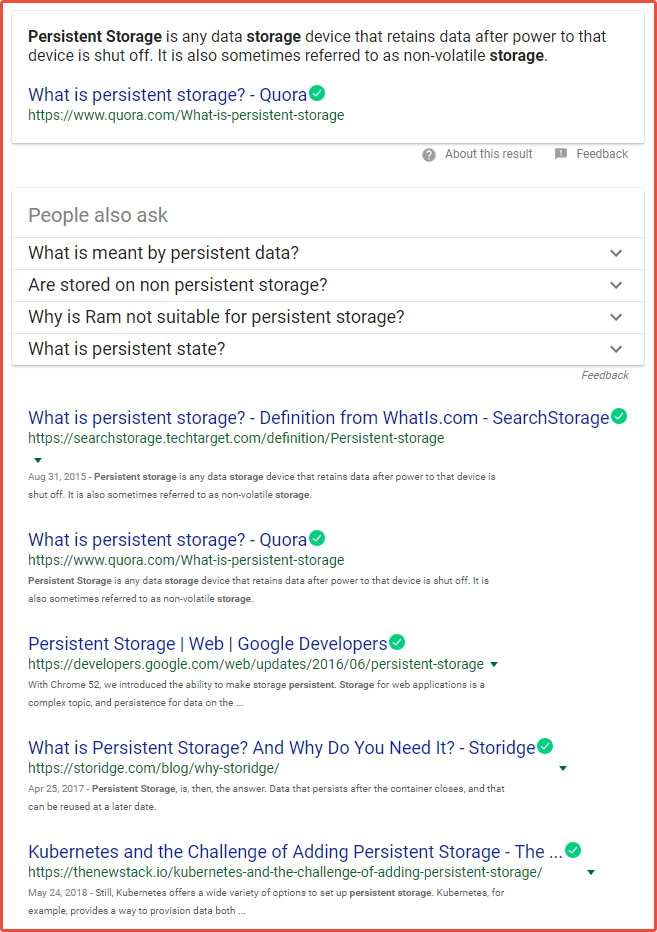Click green checkmark on second Quora listing
The image size is (657, 932).
[318, 538]
